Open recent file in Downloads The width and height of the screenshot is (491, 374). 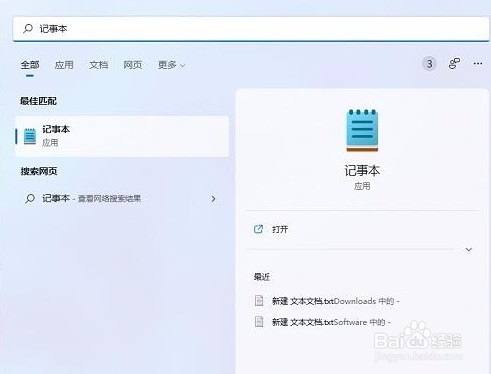click(335, 301)
